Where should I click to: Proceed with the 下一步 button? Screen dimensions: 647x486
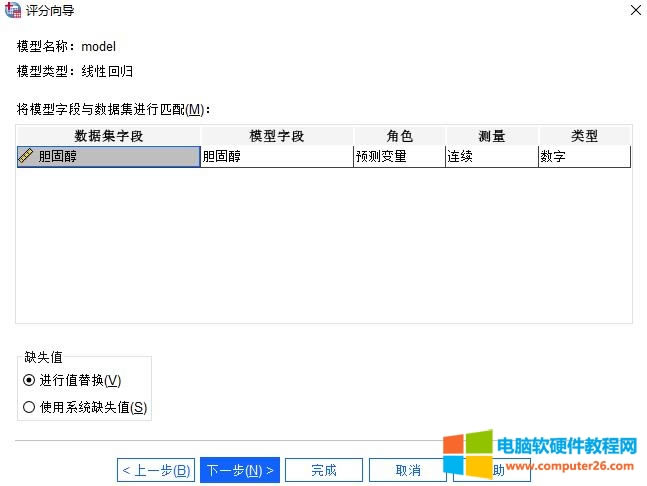239,470
